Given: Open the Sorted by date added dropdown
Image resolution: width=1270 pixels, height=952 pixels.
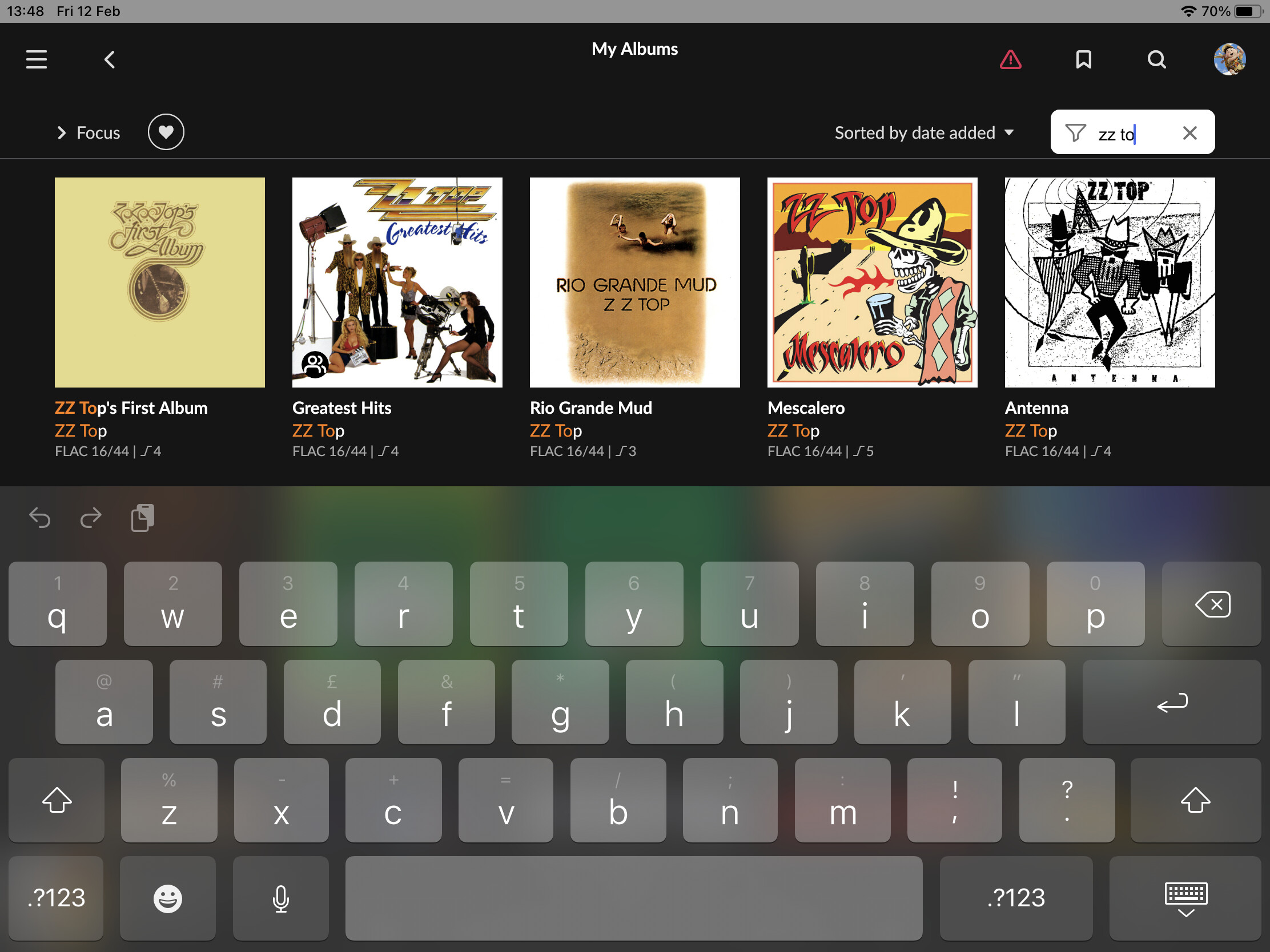Looking at the screenshot, I should pos(924,132).
